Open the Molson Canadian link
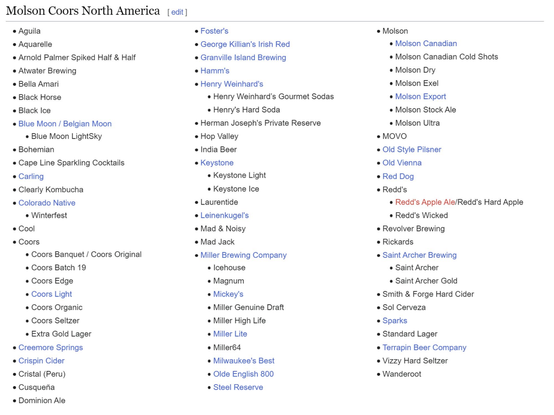This screenshot has width=554, height=415. pos(426,43)
